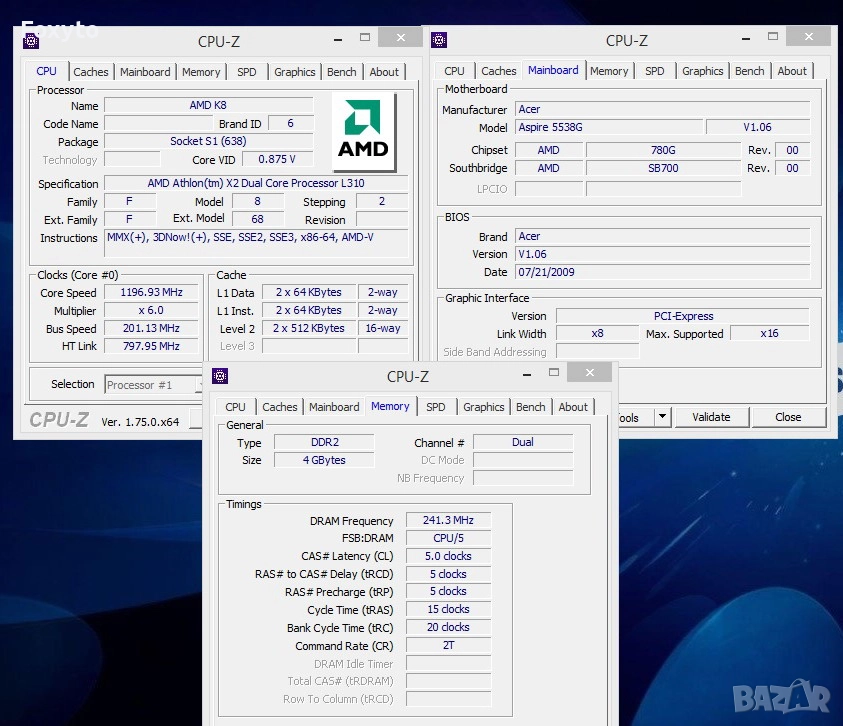Open the Processor #1 selection dropdown
This screenshot has height=726, width=843.
point(150,385)
